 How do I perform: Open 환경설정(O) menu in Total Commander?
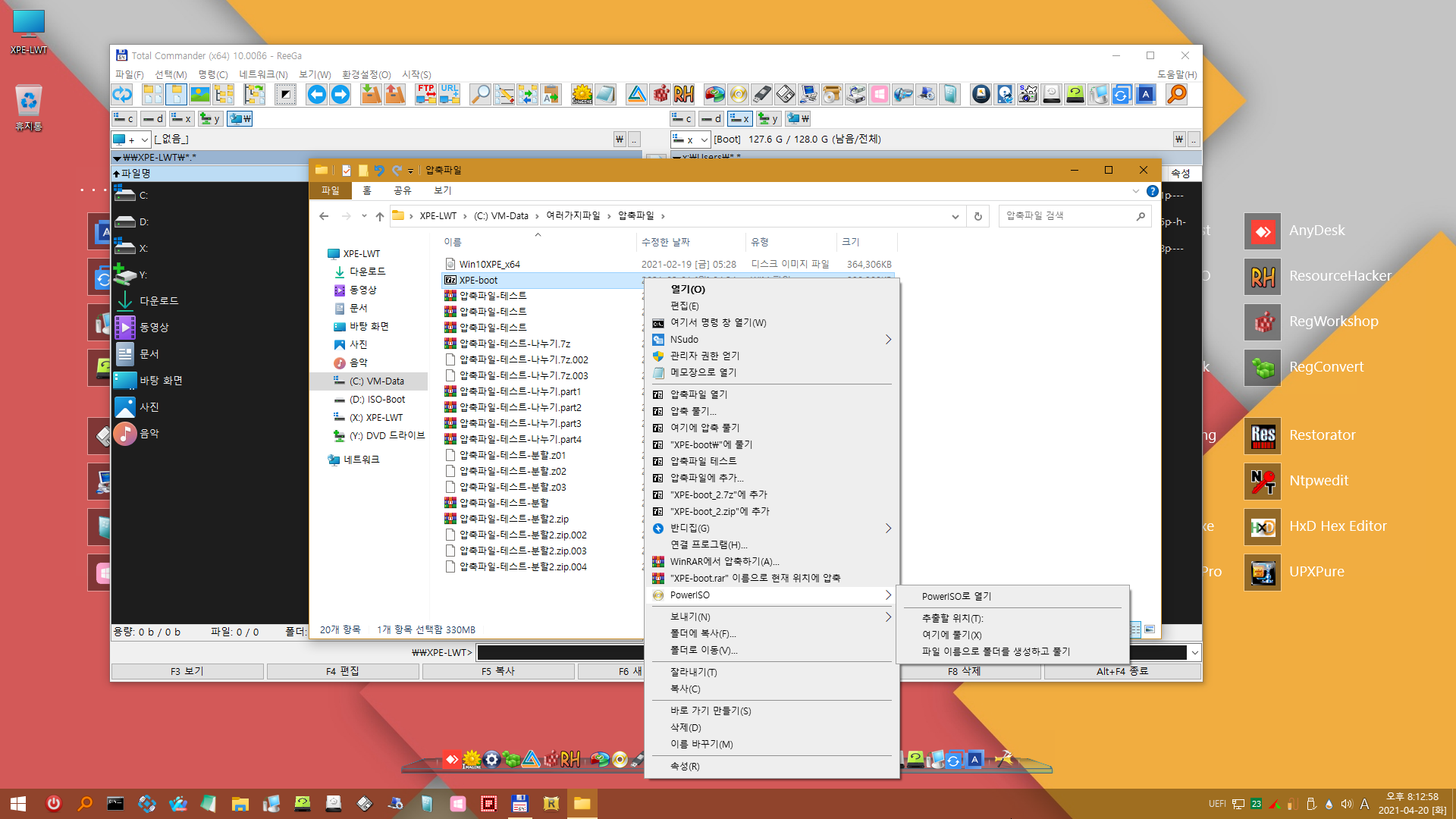pyautogui.click(x=366, y=74)
